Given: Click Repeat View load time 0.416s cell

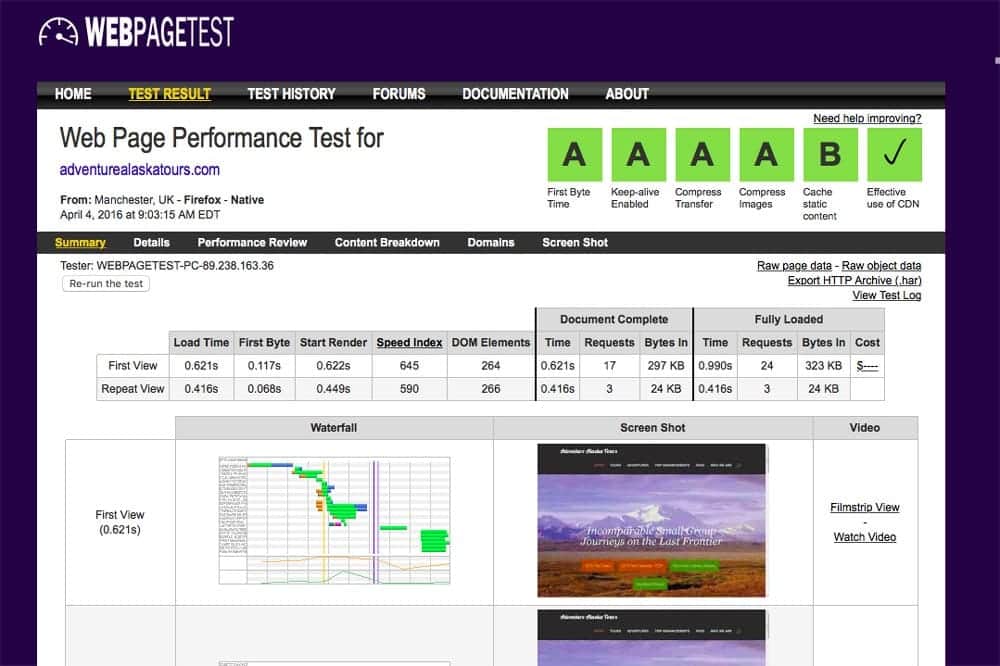Looking at the screenshot, I should coord(202,389).
